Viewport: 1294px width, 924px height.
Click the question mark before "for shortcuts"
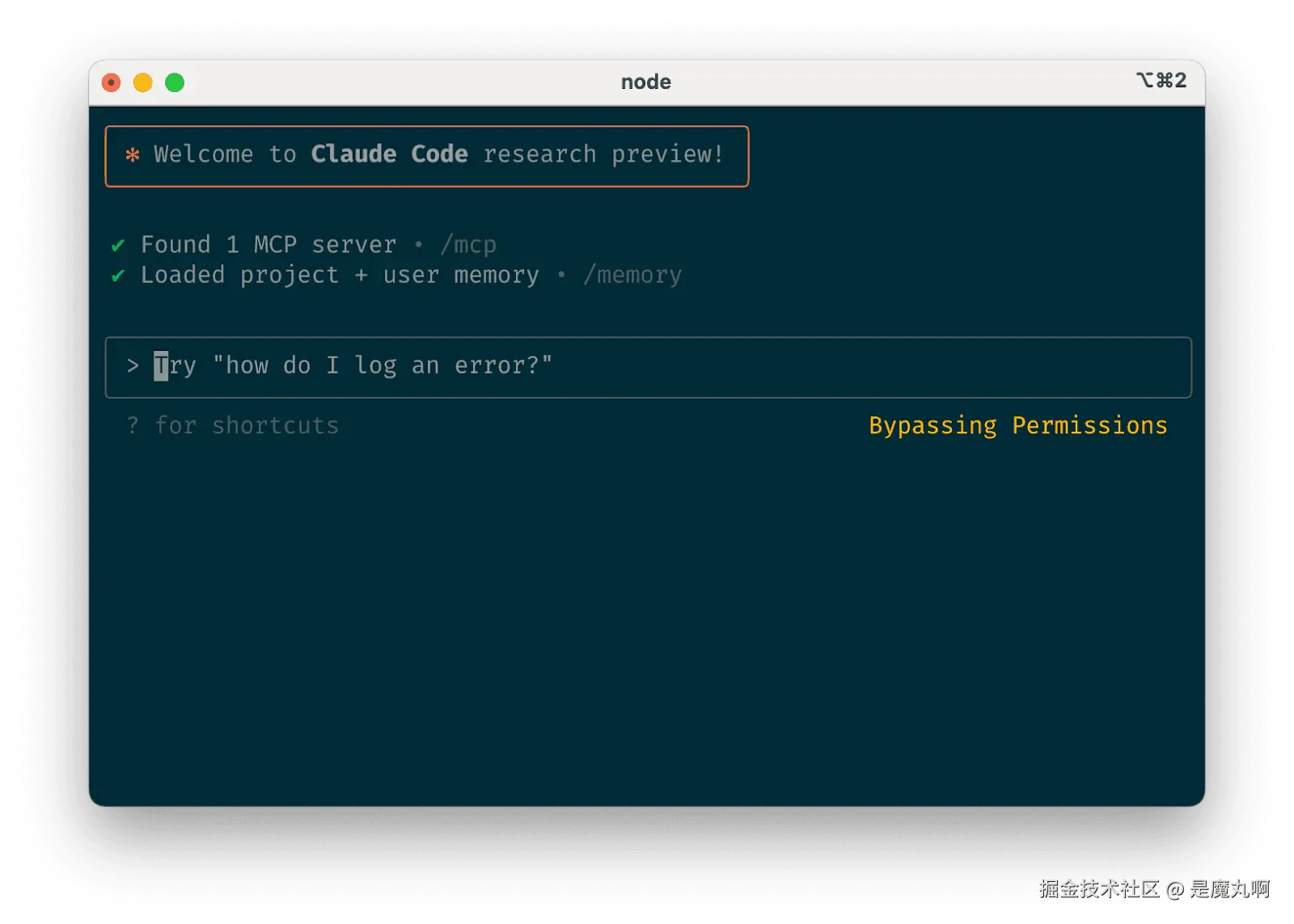(x=133, y=425)
